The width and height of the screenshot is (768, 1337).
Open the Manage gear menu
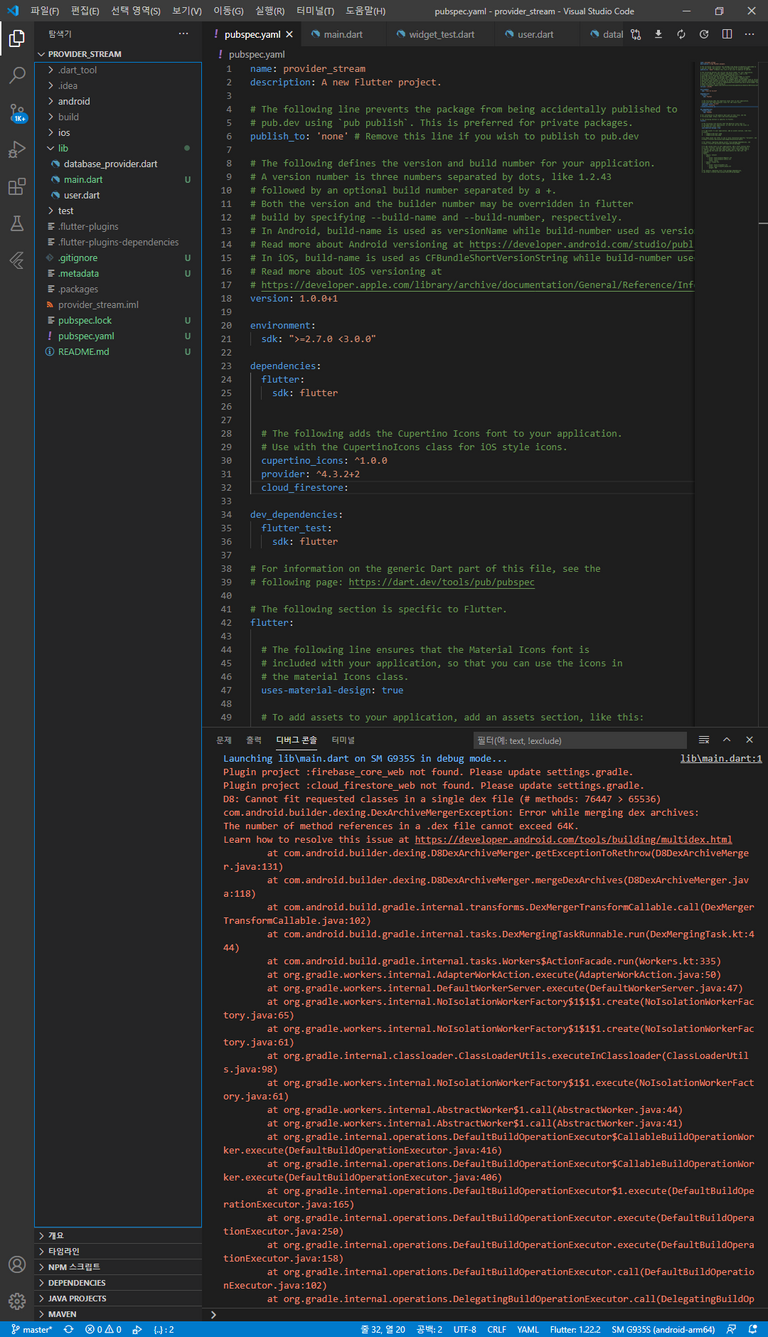pos(16,1301)
